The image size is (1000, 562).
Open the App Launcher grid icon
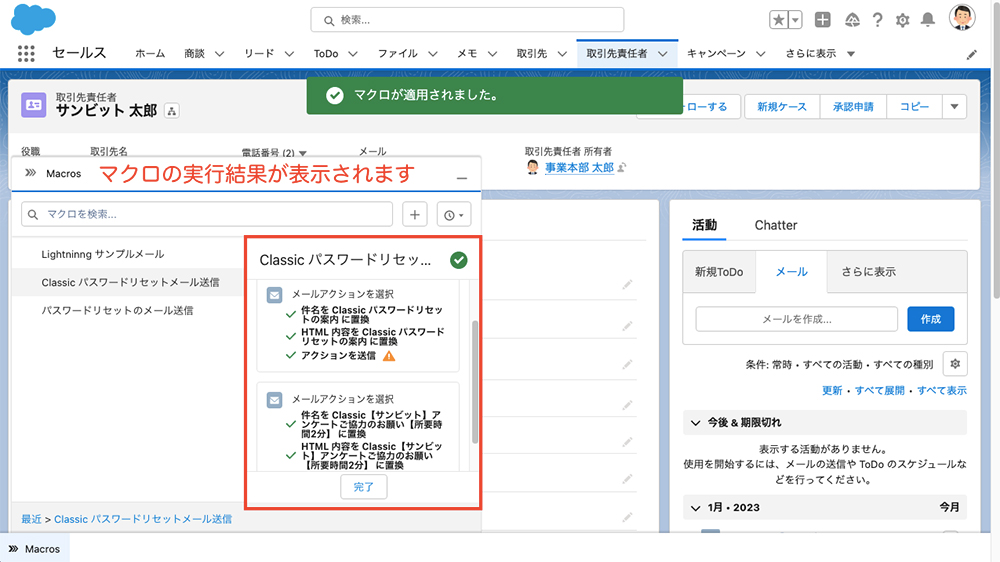(26, 54)
